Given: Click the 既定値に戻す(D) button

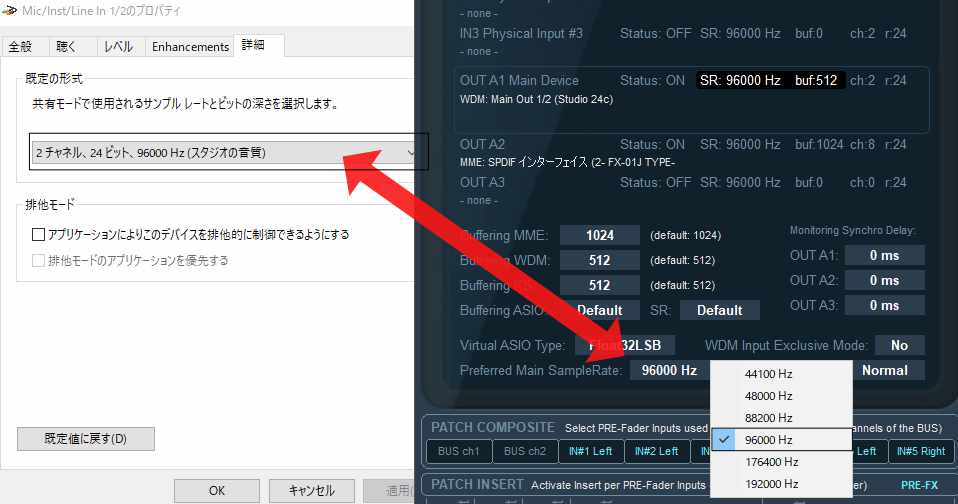Looking at the screenshot, I should (x=86, y=438).
